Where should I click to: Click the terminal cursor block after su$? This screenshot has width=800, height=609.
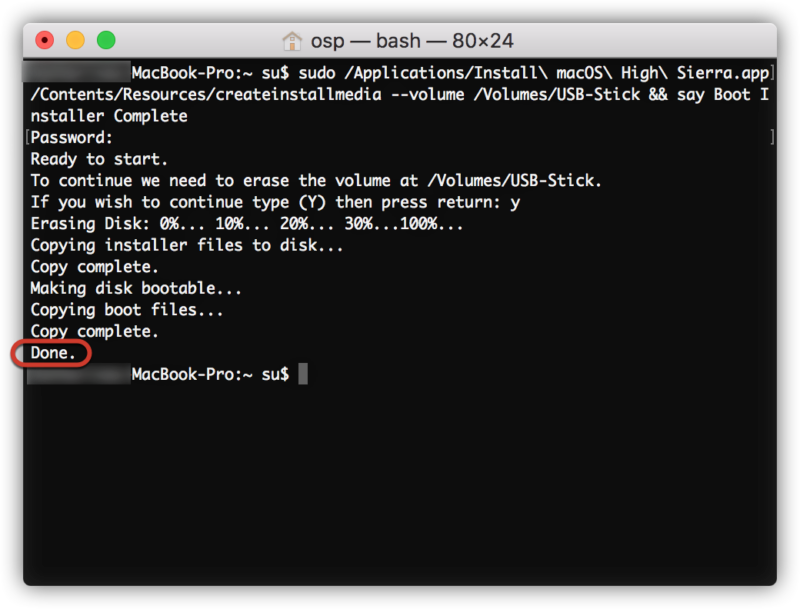tap(303, 374)
